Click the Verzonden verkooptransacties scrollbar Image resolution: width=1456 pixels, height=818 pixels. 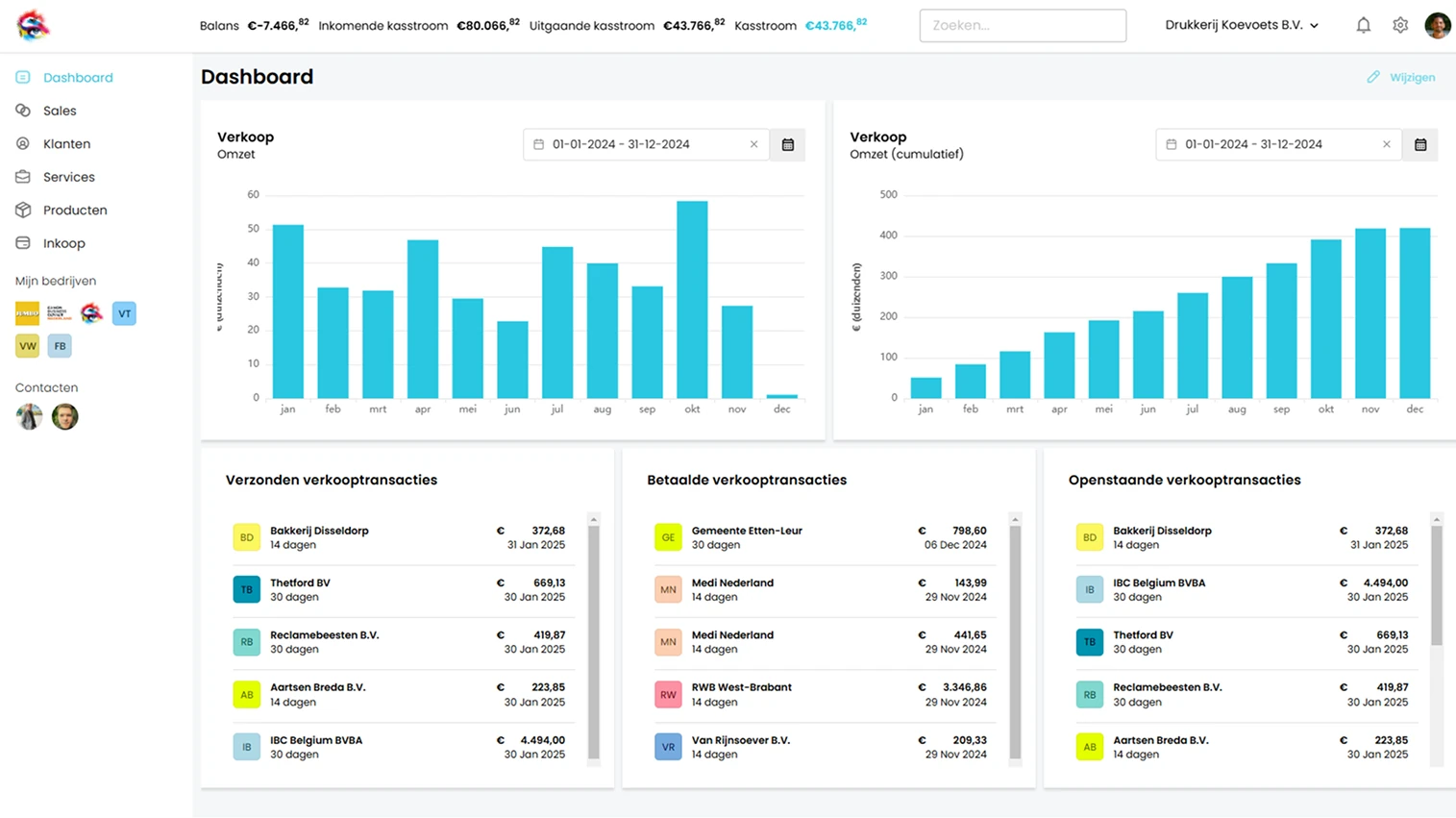[x=593, y=641]
